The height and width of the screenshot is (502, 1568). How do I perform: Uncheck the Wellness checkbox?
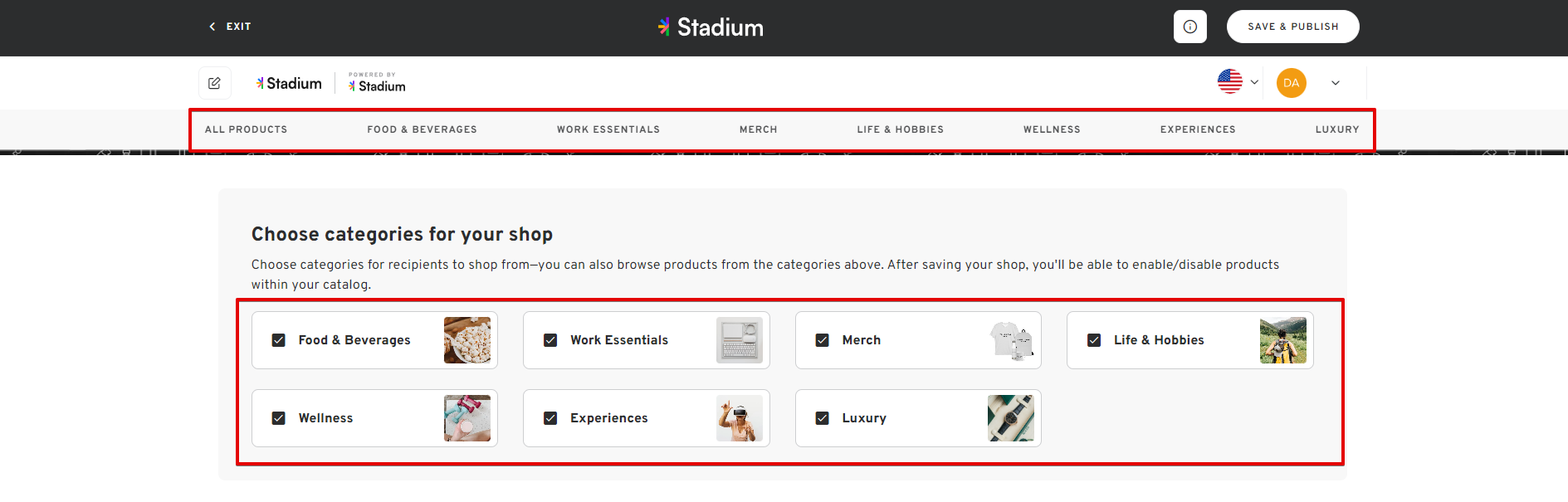[279, 418]
